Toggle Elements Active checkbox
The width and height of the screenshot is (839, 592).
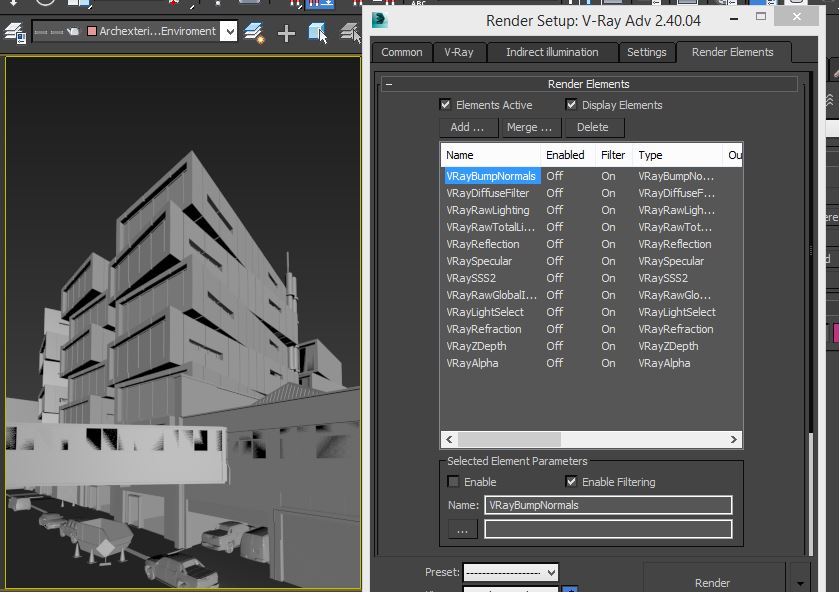click(x=445, y=104)
